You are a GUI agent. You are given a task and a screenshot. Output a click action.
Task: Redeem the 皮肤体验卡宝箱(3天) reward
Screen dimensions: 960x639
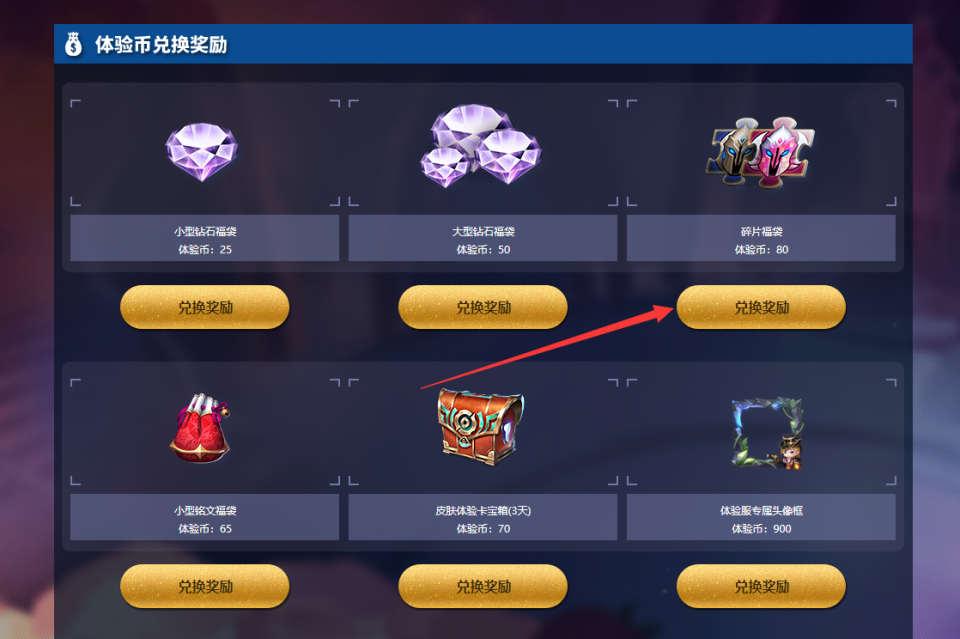[483, 586]
